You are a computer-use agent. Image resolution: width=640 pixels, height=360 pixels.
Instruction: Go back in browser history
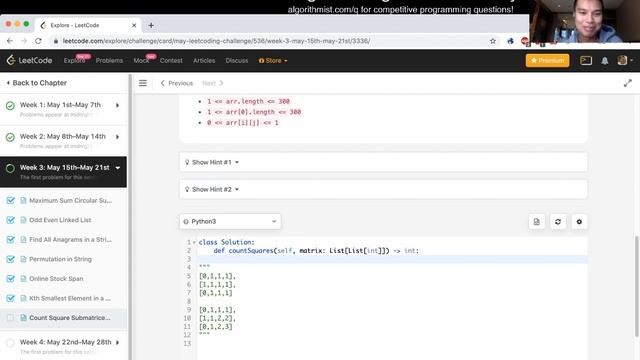[x=10, y=41]
